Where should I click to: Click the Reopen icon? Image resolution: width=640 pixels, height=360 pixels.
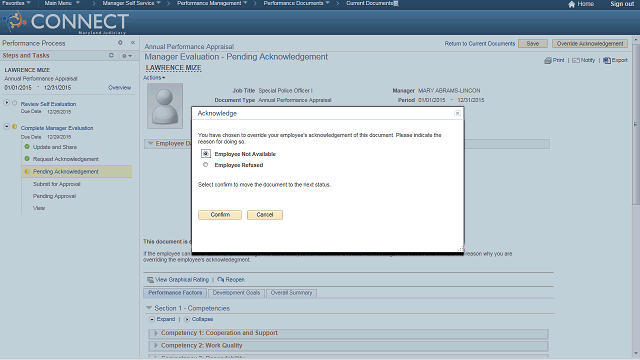coord(221,280)
